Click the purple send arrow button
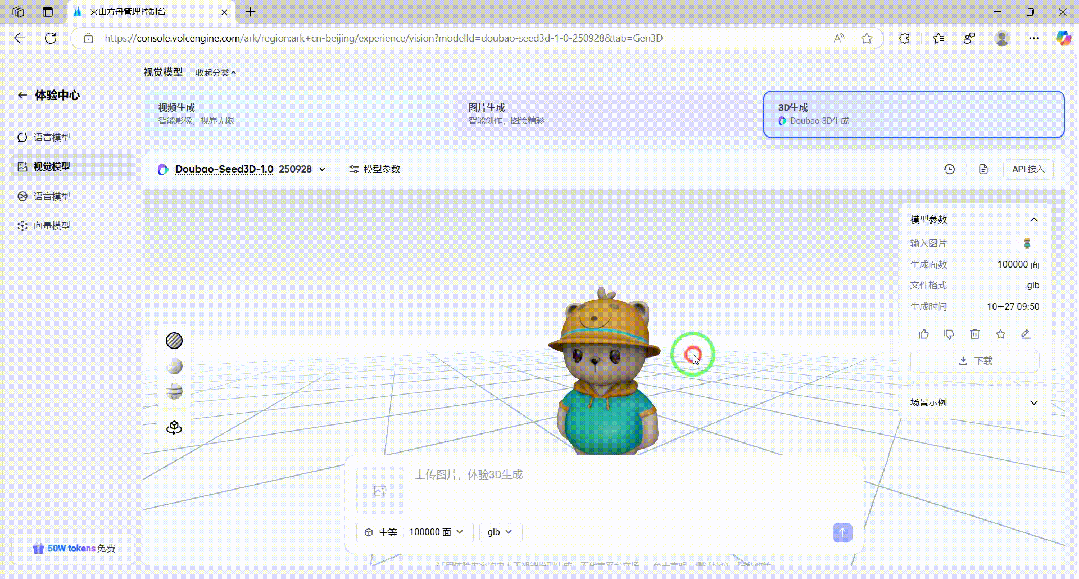The height and width of the screenshot is (579, 1079). [x=842, y=532]
